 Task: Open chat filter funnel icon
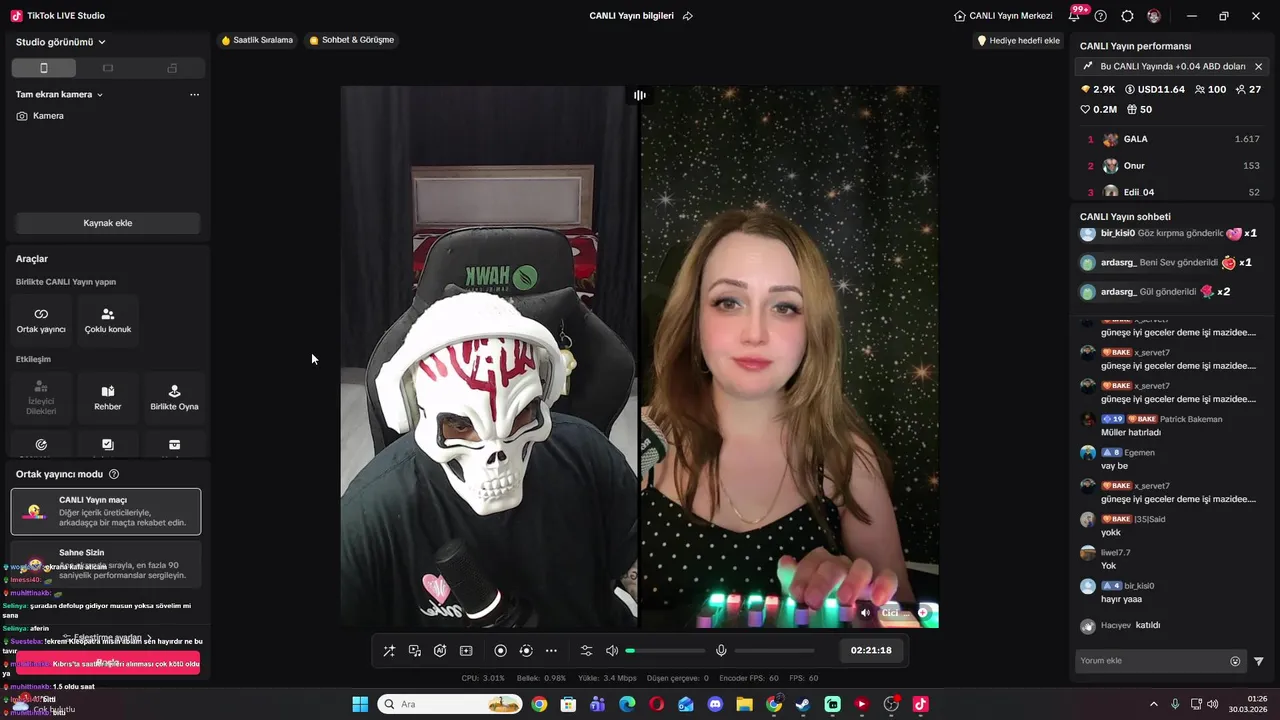click(1259, 661)
